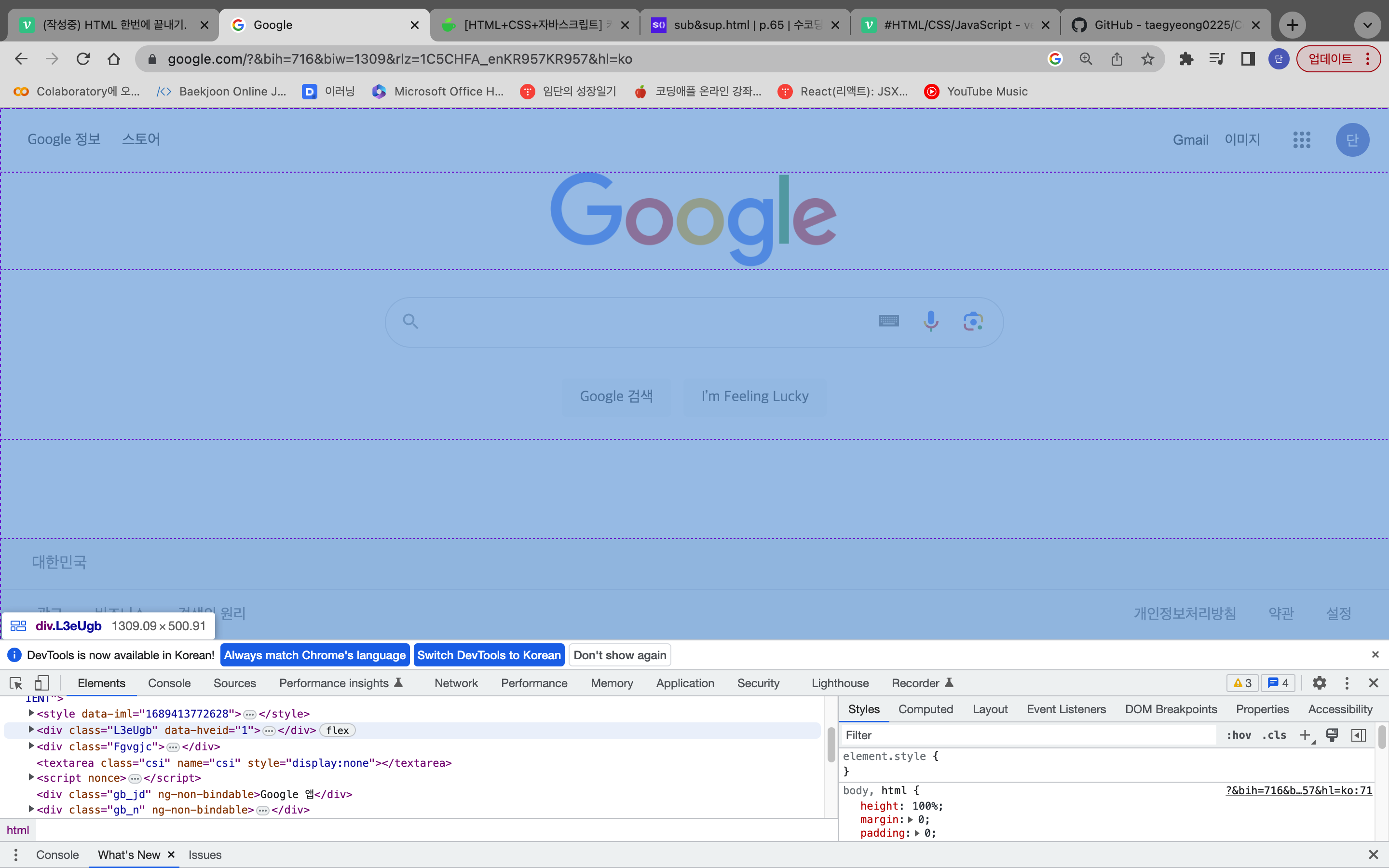Click the messages count badge showing 4

pos(1278,683)
